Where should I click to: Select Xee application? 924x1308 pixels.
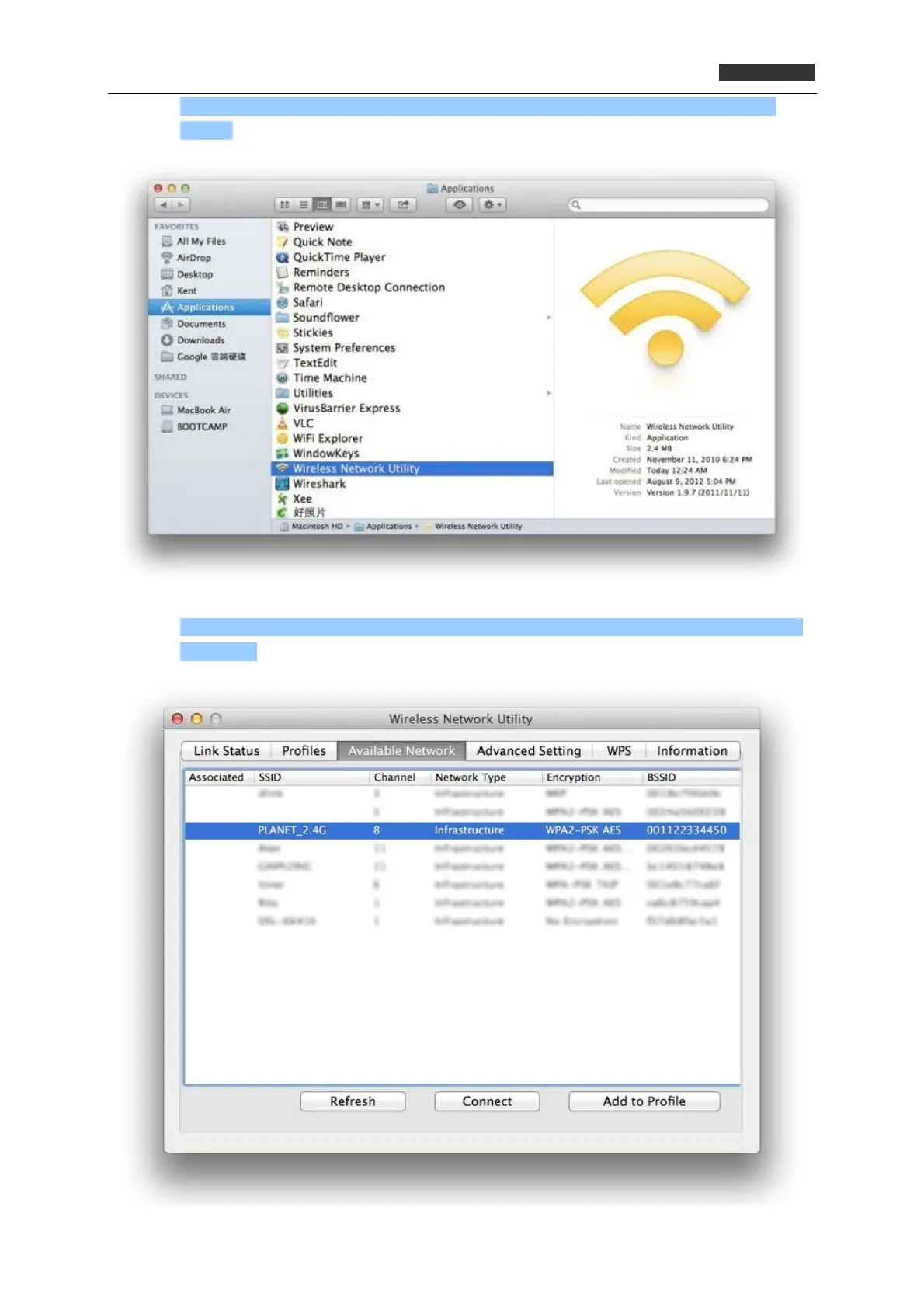click(x=295, y=499)
